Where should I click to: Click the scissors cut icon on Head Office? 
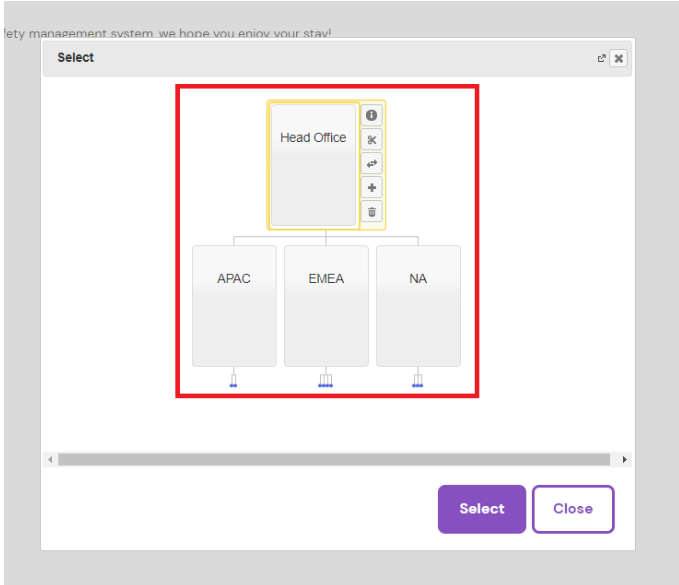[371, 140]
